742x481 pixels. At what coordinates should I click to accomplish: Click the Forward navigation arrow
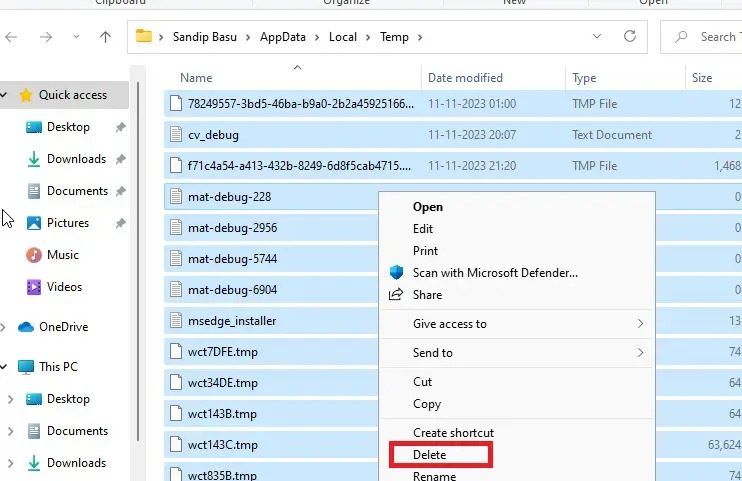(46, 37)
